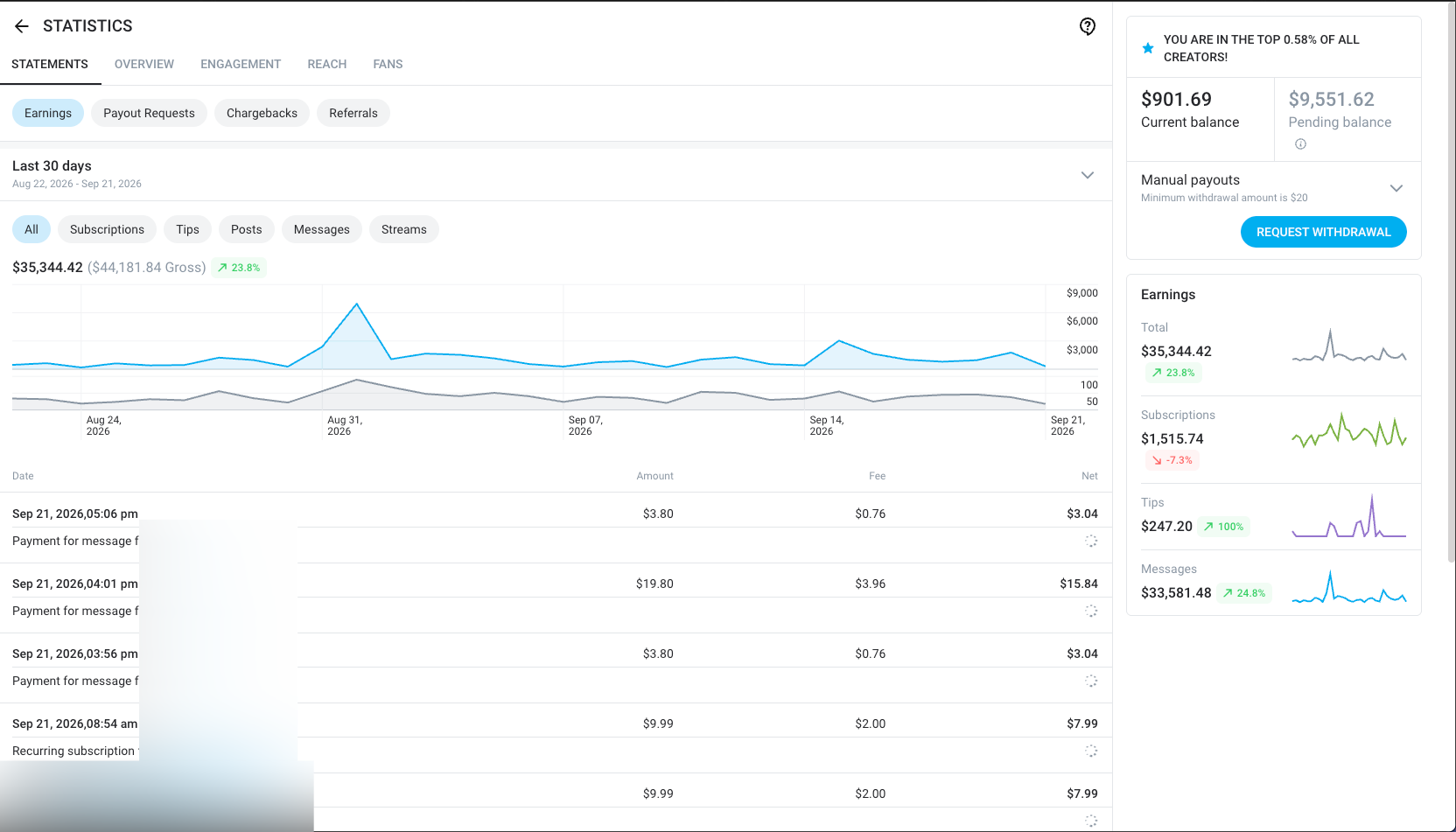This screenshot has width=1456, height=832.
Task: Click status spinner icon for 05:06 pm payment
Action: [1091, 541]
